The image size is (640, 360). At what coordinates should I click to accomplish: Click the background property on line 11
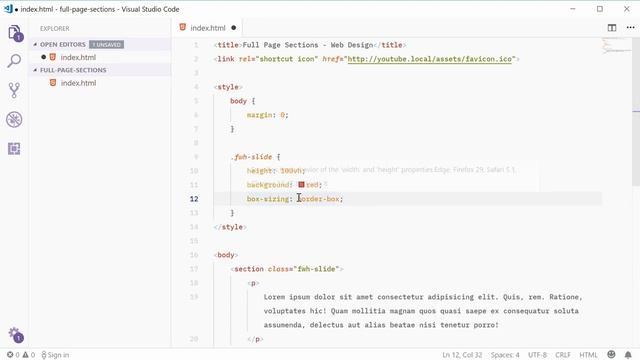267,185
